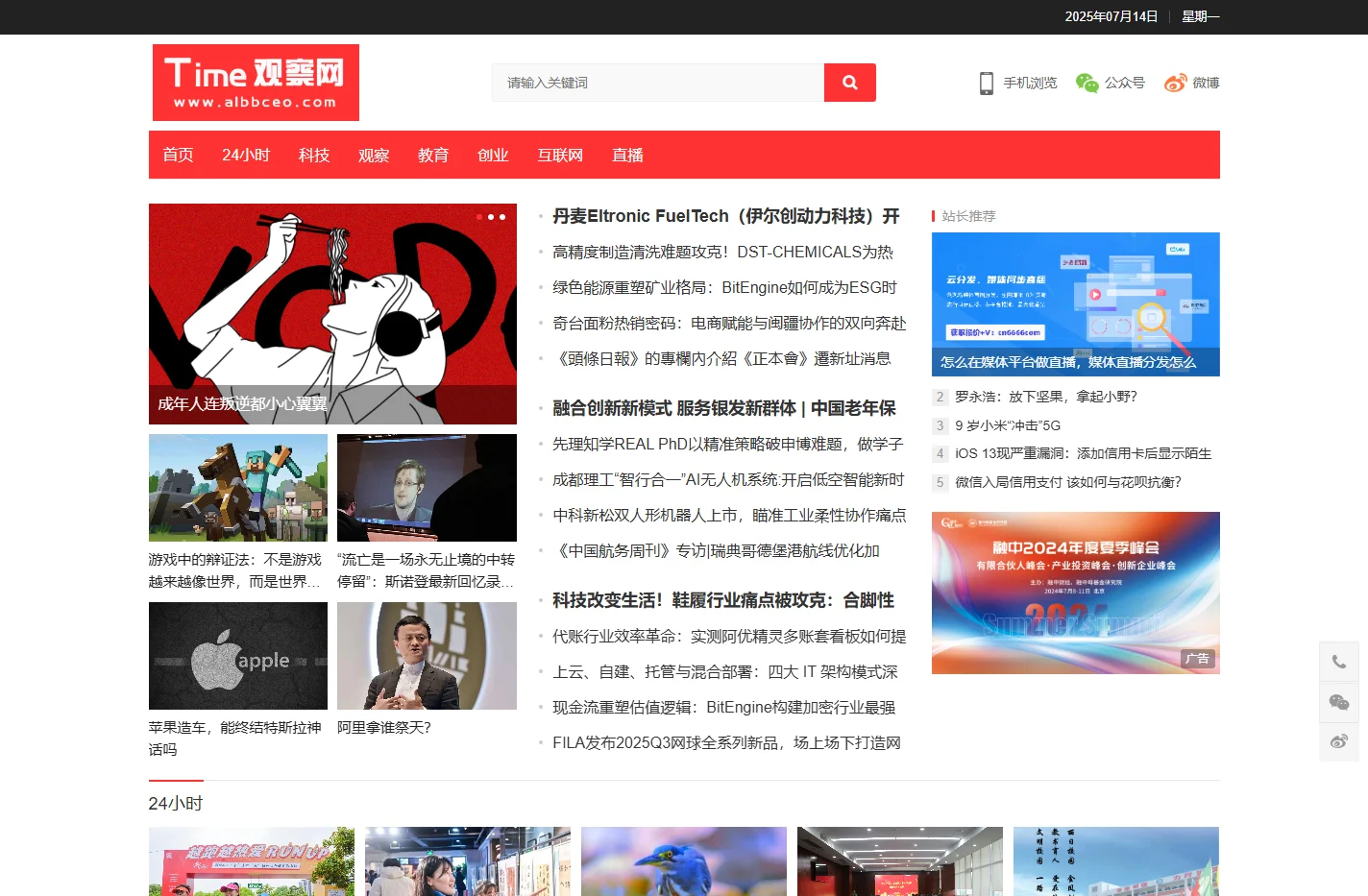Open article 奇台面粉热销密码
Image resolution: width=1368 pixels, height=896 pixels.
click(729, 323)
